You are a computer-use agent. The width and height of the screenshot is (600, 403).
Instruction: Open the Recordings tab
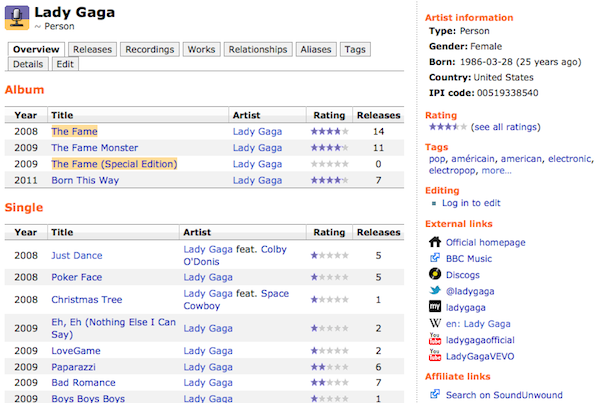(x=150, y=49)
